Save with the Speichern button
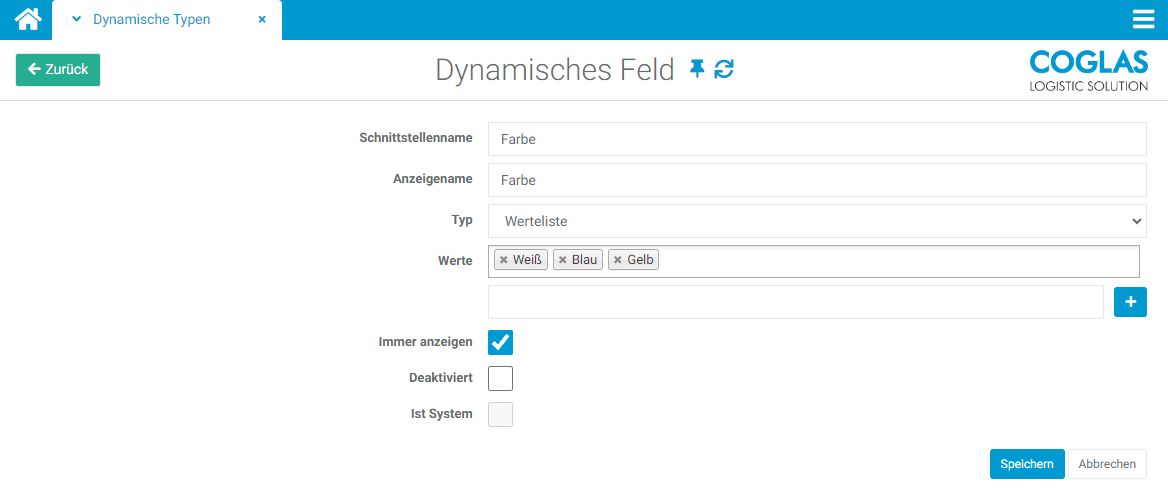This screenshot has height=497, width=1168. pos(1026,464)
